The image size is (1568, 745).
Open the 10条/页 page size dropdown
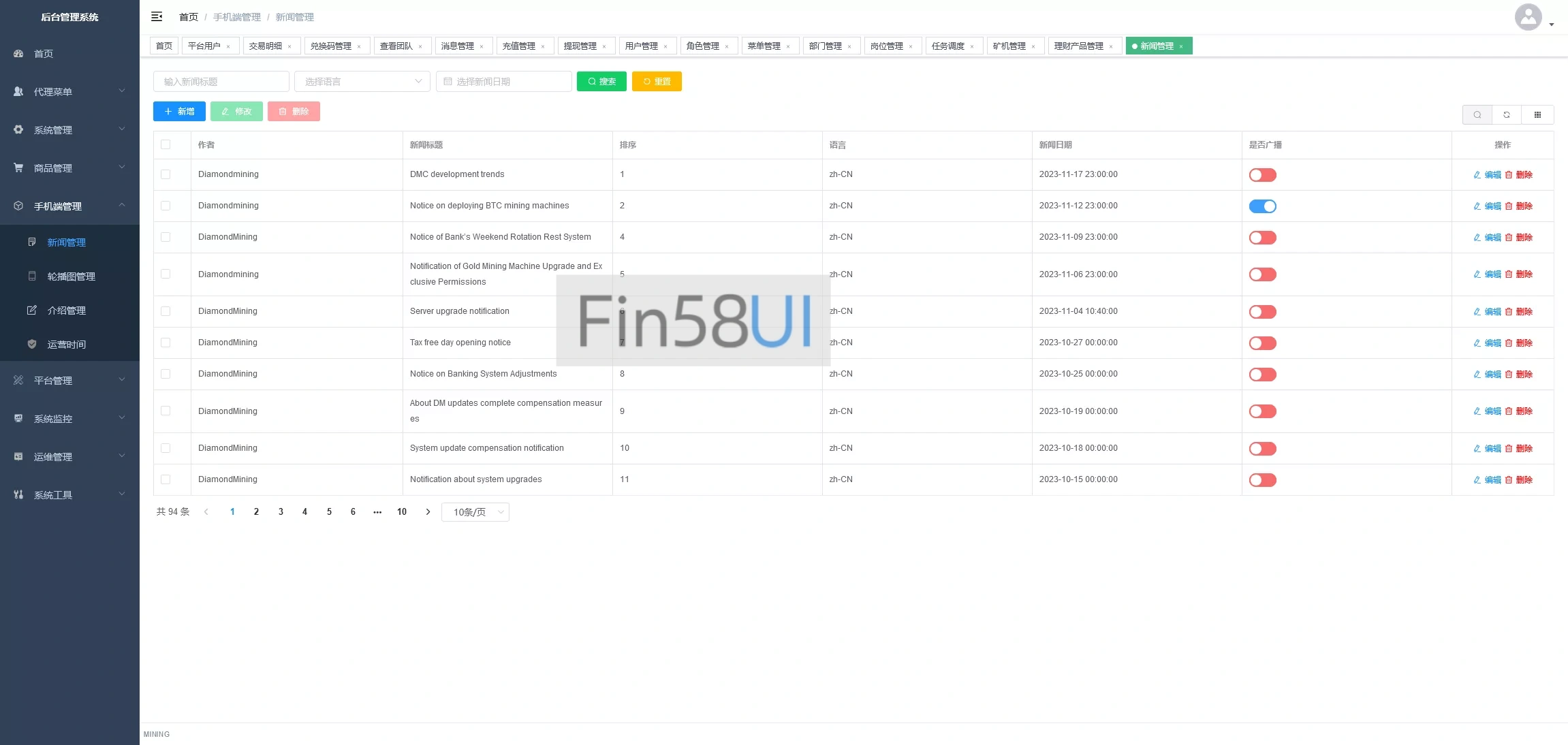coord(475,512)
